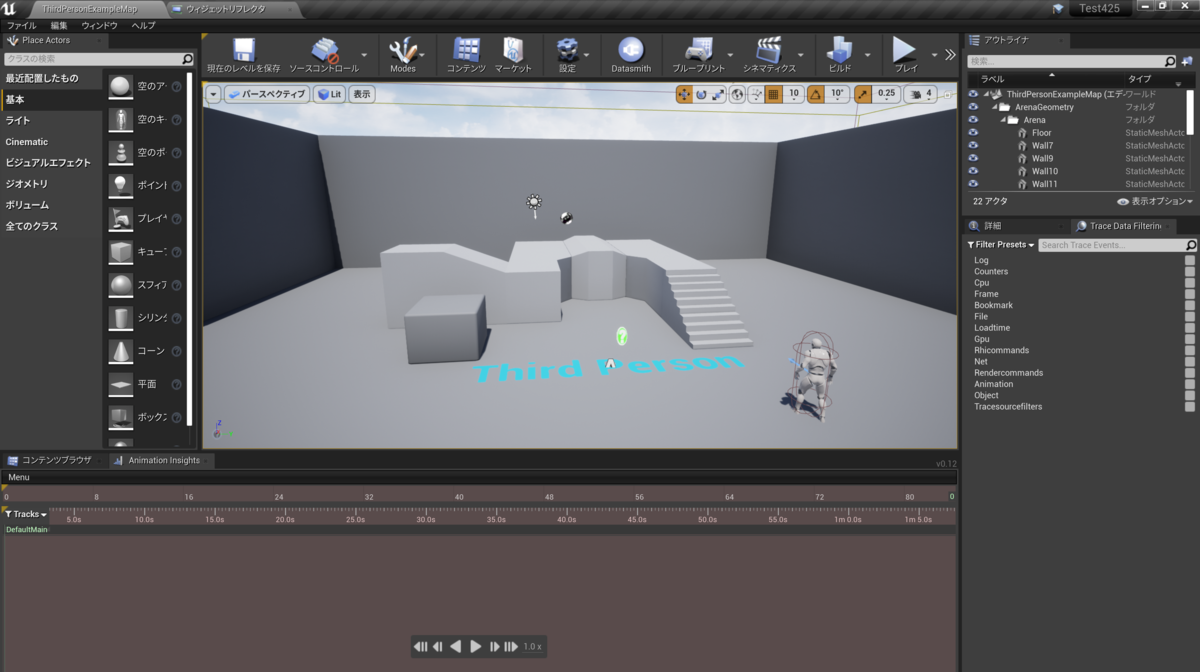
Task: Open the Window menu
Action: tap(99, 25)
